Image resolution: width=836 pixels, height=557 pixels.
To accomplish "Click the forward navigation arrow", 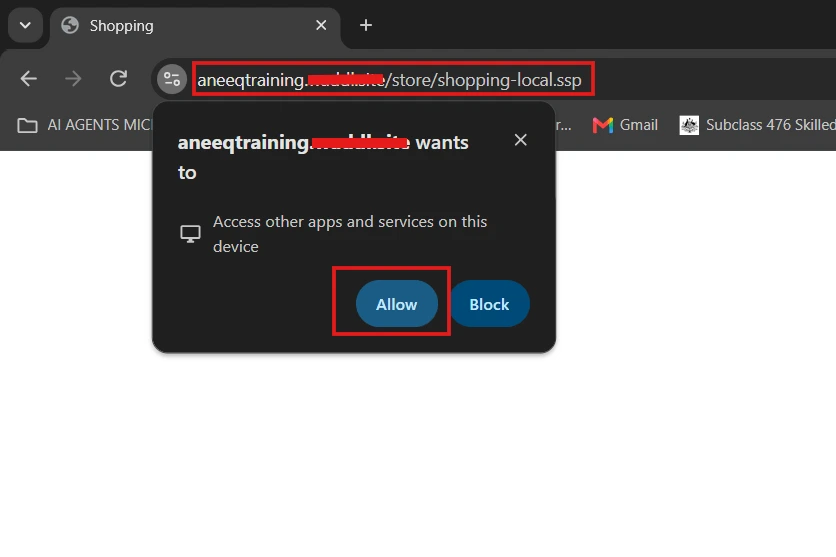I will click(x=73, y=79).
